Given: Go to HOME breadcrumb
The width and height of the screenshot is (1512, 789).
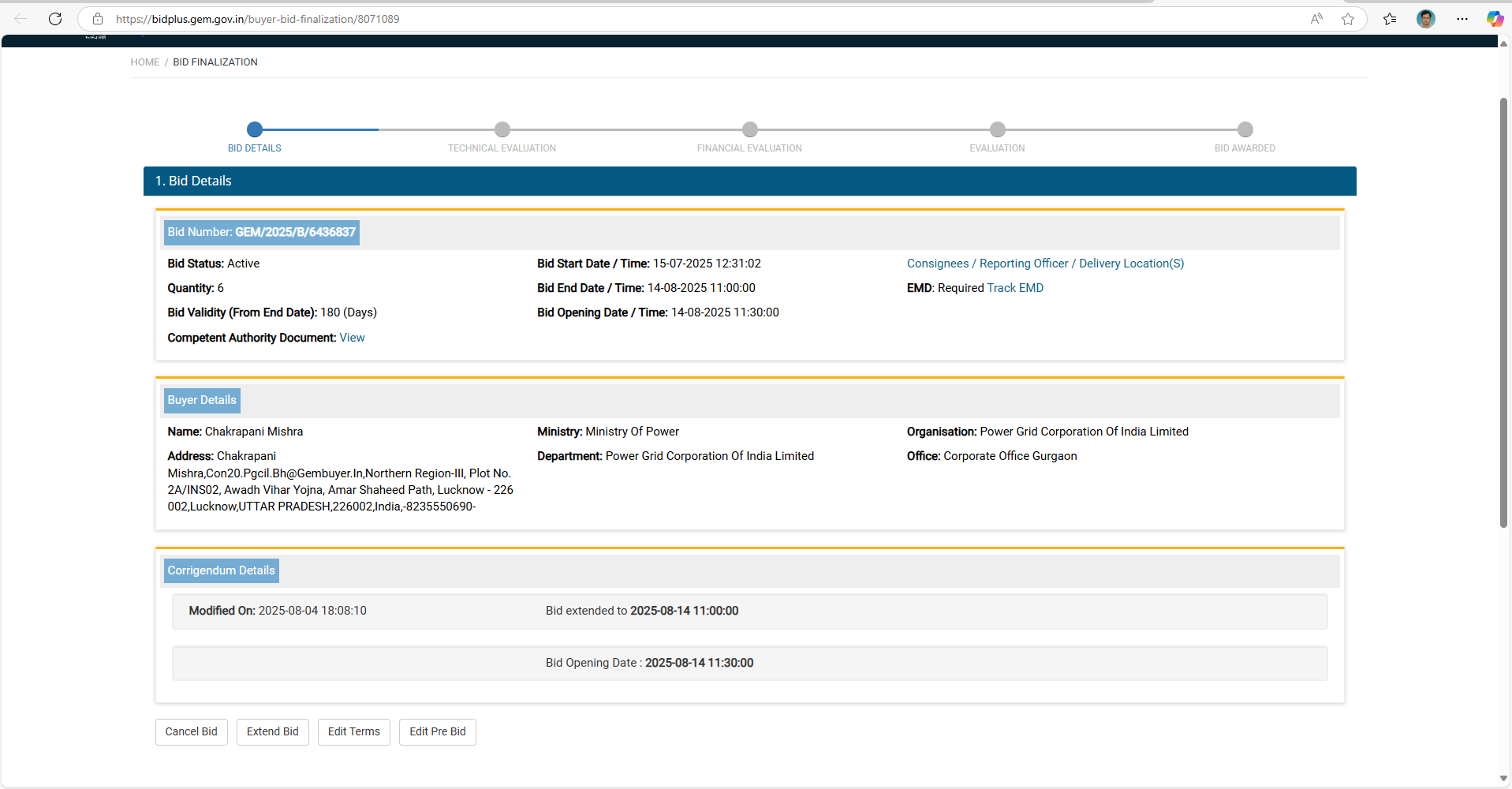Looking at the screenshot, I should pos(145,62).
